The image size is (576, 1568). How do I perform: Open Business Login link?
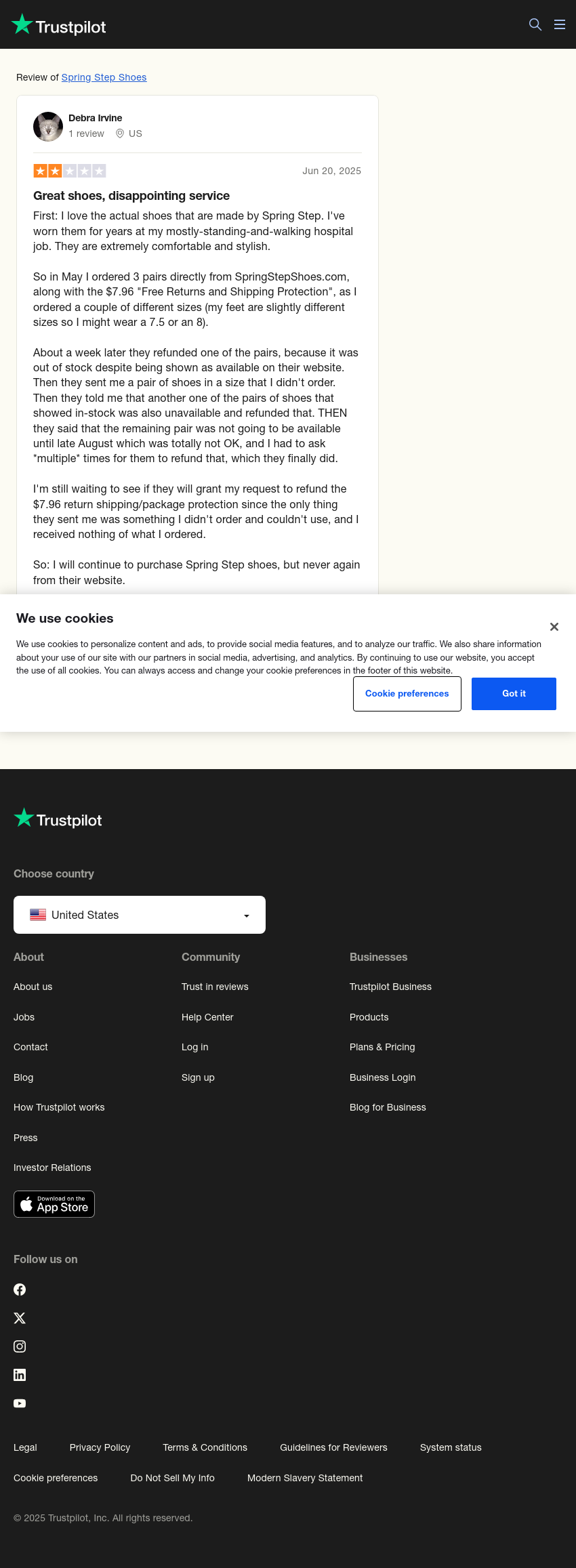coord(383,1077)
